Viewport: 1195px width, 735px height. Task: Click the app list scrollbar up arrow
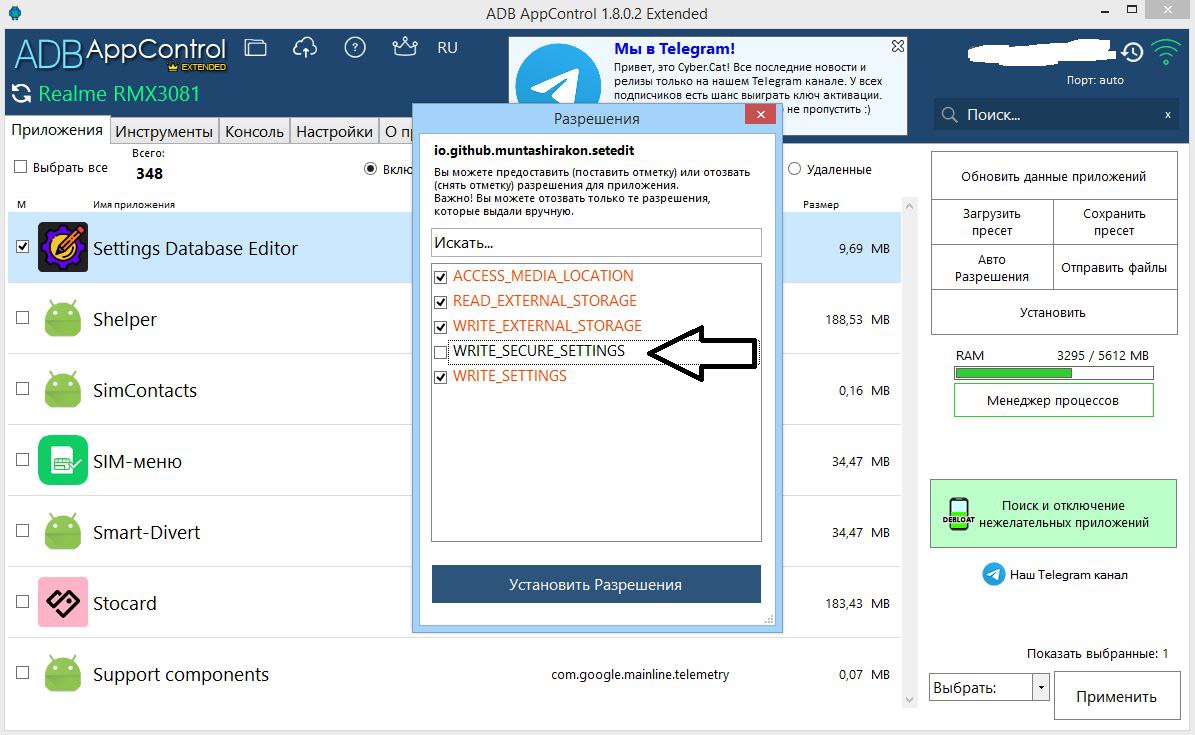coord(908,206)
